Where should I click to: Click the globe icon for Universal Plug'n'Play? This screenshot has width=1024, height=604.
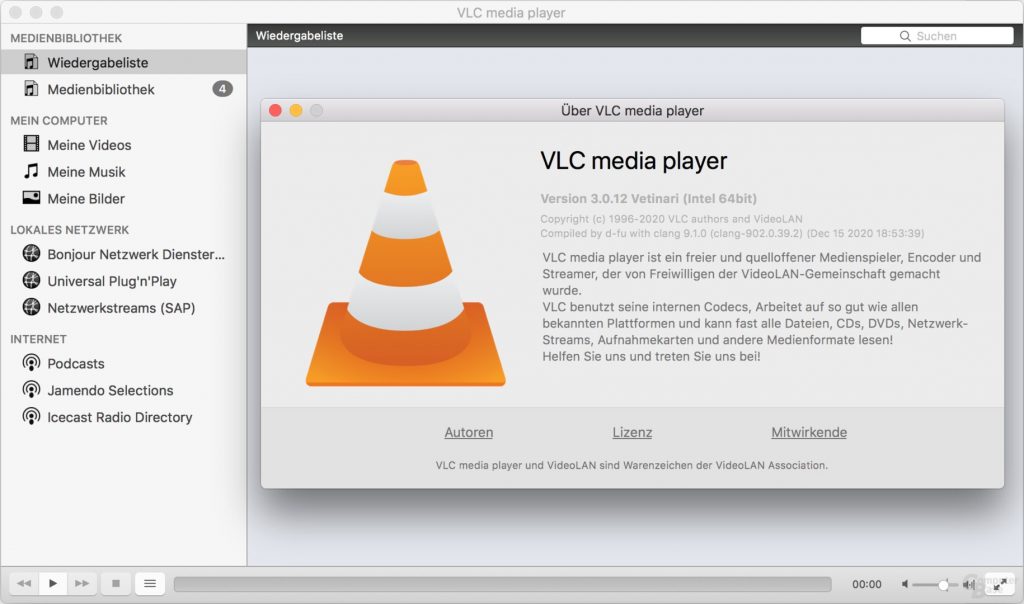click(x=31, y=280)
